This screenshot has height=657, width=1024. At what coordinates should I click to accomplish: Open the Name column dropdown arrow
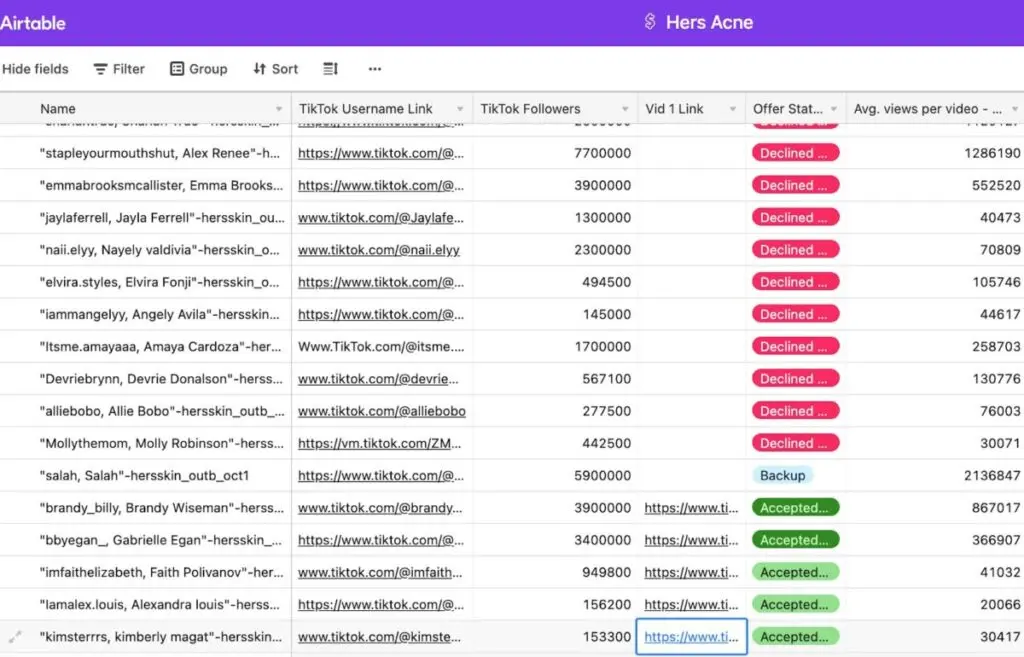point(279,109)
